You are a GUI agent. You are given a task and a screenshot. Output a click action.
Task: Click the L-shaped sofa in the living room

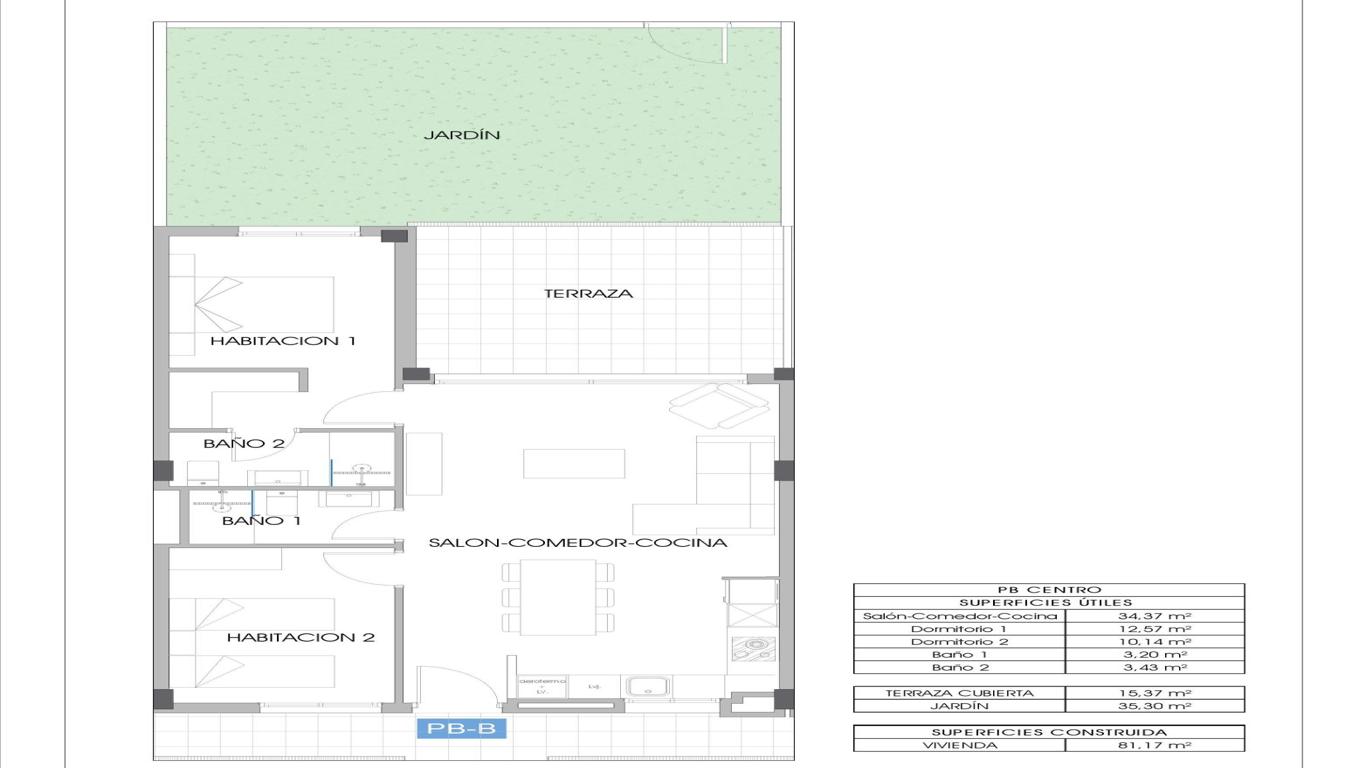(720, 485)
